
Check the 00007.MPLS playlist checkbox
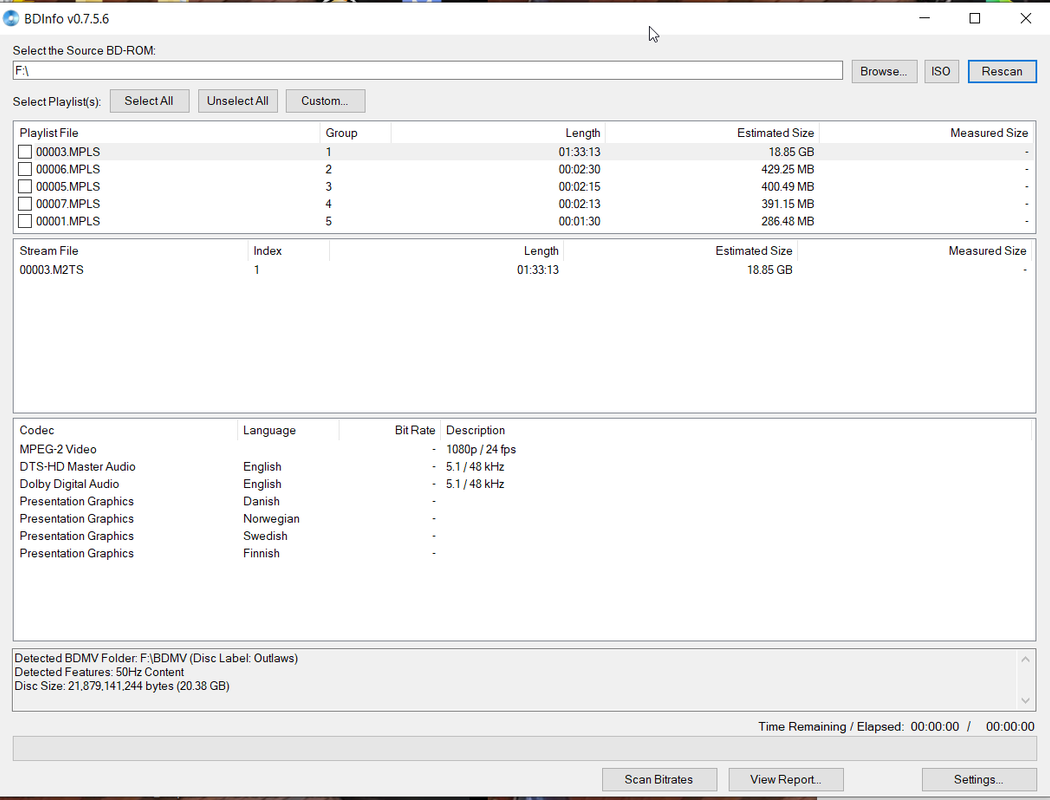click(25, 204)
